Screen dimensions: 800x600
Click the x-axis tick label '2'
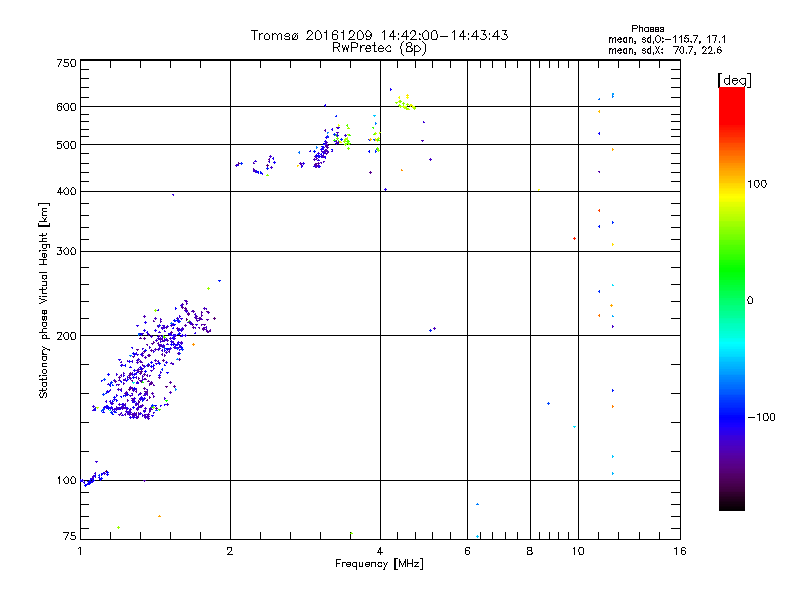(230, 551)
